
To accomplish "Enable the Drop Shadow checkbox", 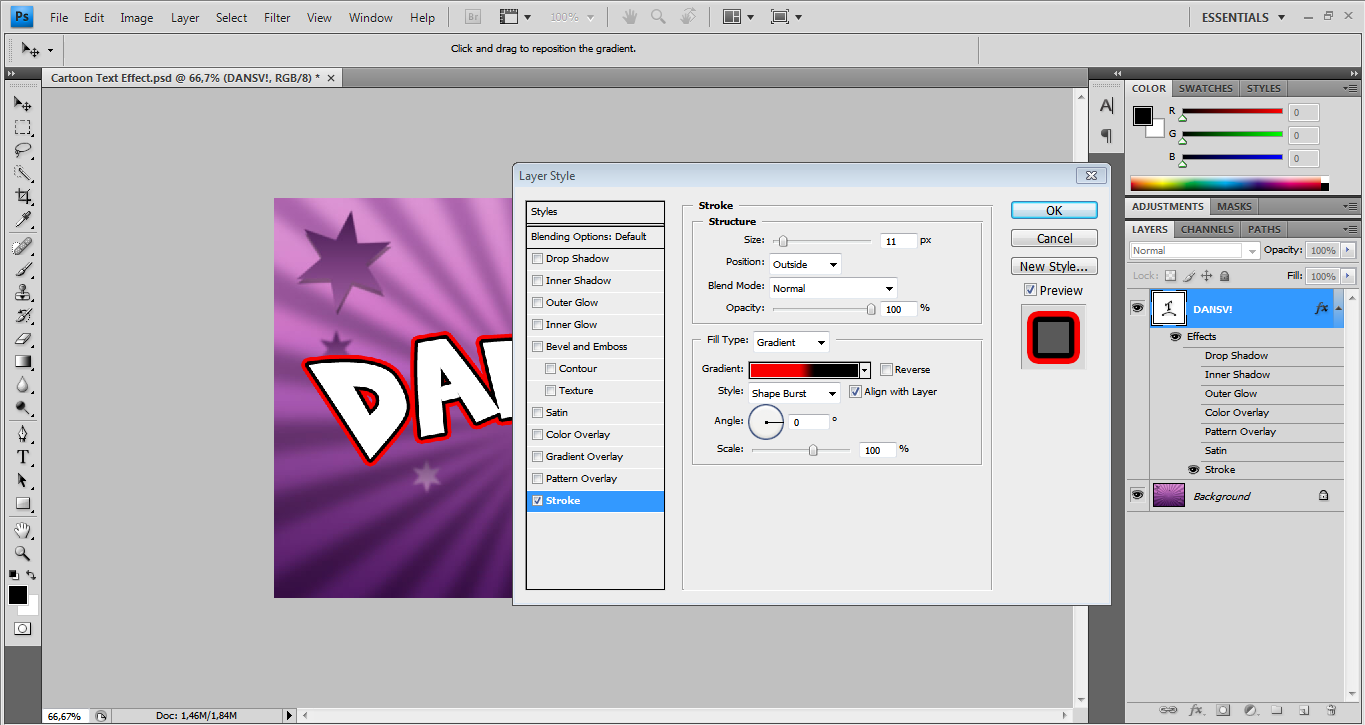I will tap(538, 259).
